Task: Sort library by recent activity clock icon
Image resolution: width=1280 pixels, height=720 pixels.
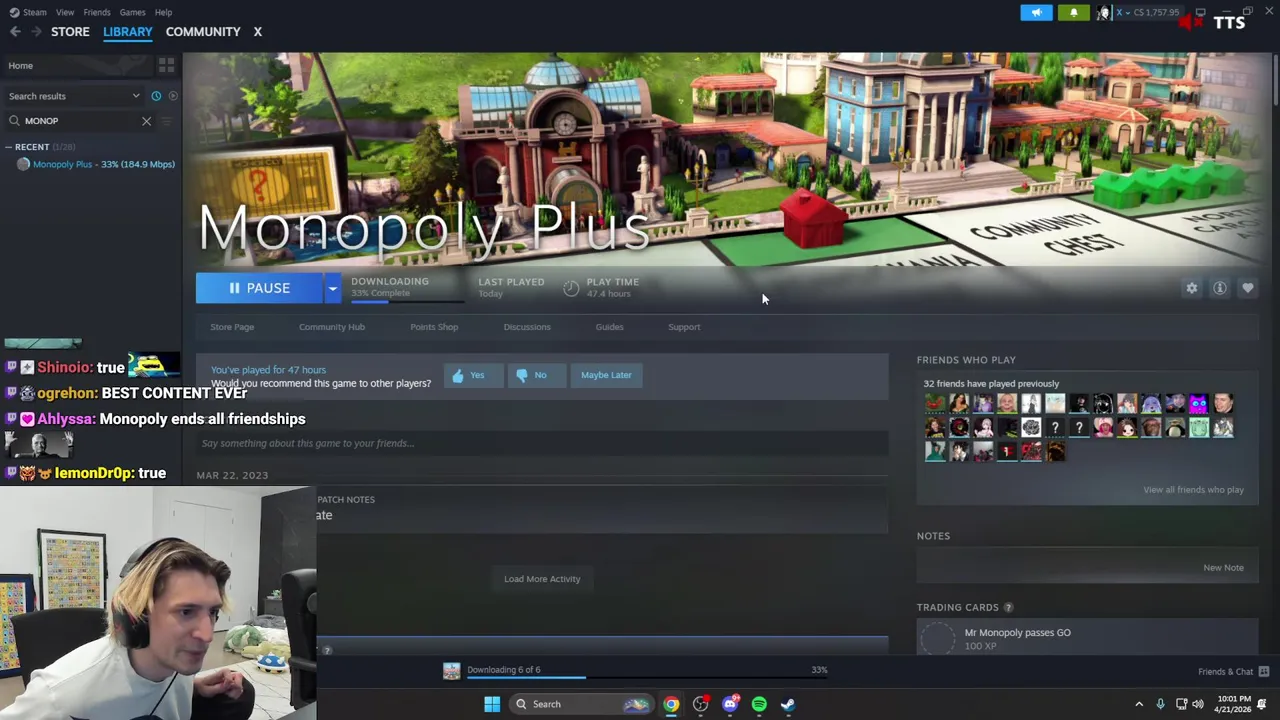Action: (156, 96)
